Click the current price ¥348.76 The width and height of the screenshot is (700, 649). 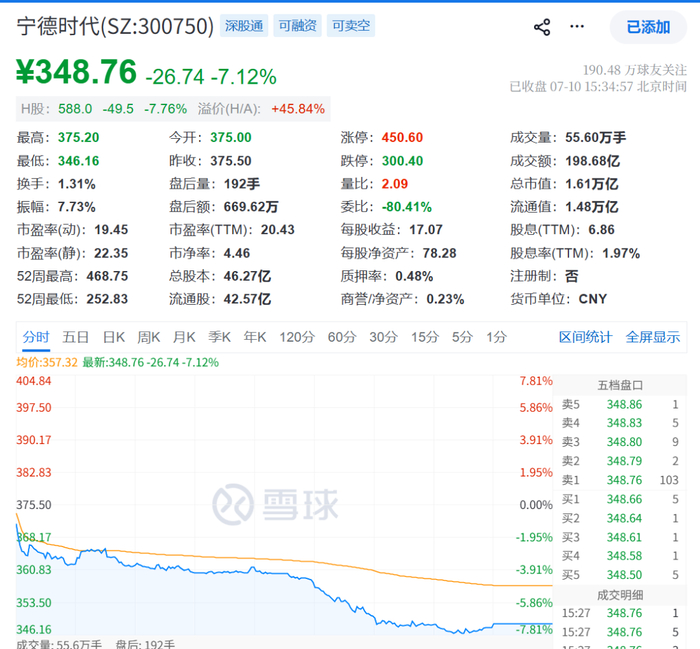point(76,72)
